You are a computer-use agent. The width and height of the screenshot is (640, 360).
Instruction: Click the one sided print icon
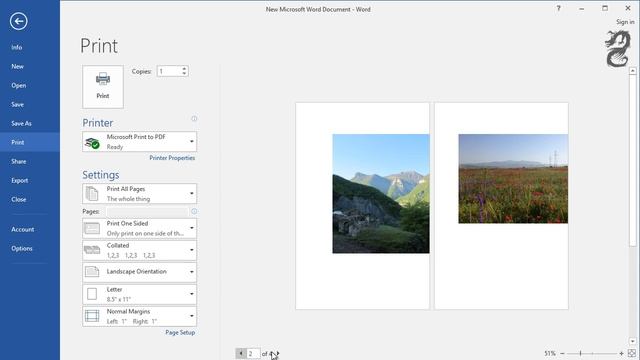(92, 228)
